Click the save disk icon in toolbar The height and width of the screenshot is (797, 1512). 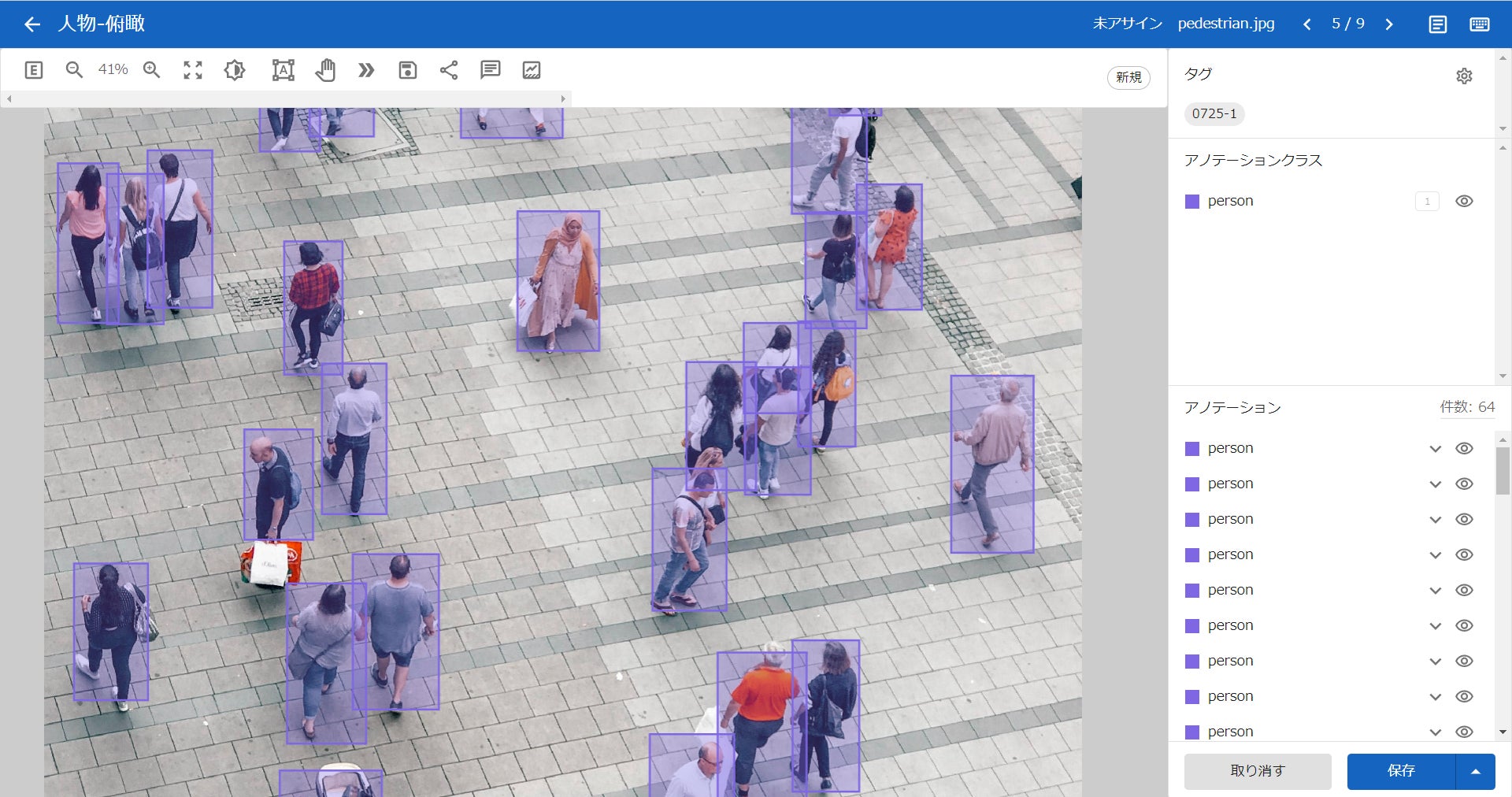(407, 70)
